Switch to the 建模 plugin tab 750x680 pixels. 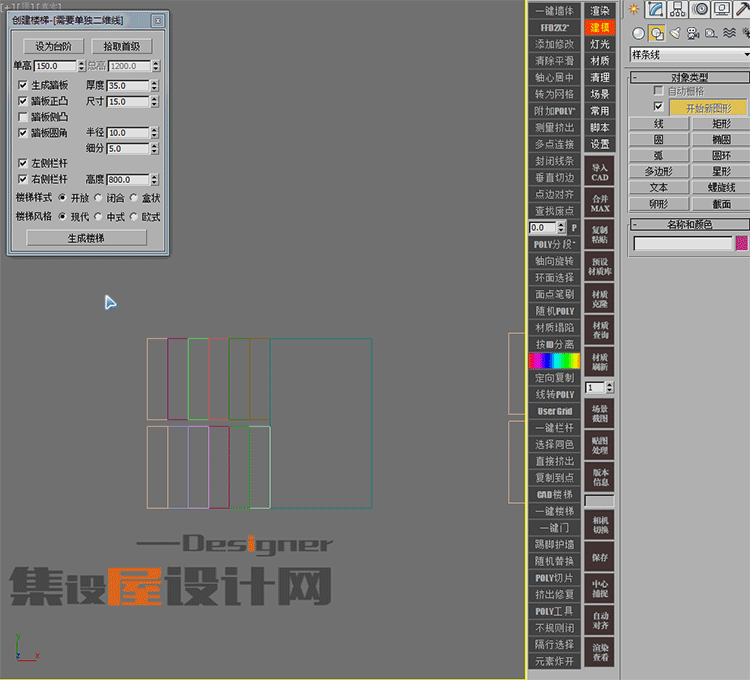click(599, 27)
